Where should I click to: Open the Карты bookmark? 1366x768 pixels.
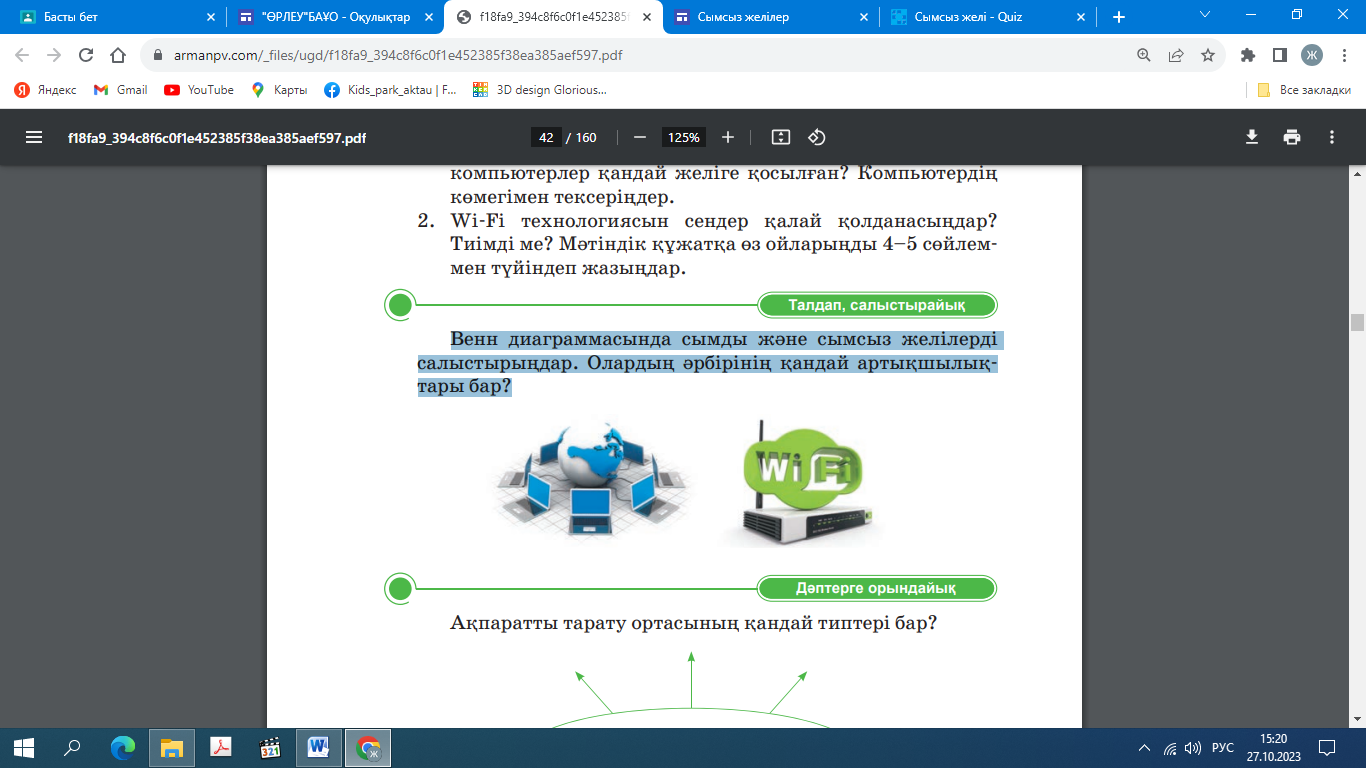click(x=279, y=90)
